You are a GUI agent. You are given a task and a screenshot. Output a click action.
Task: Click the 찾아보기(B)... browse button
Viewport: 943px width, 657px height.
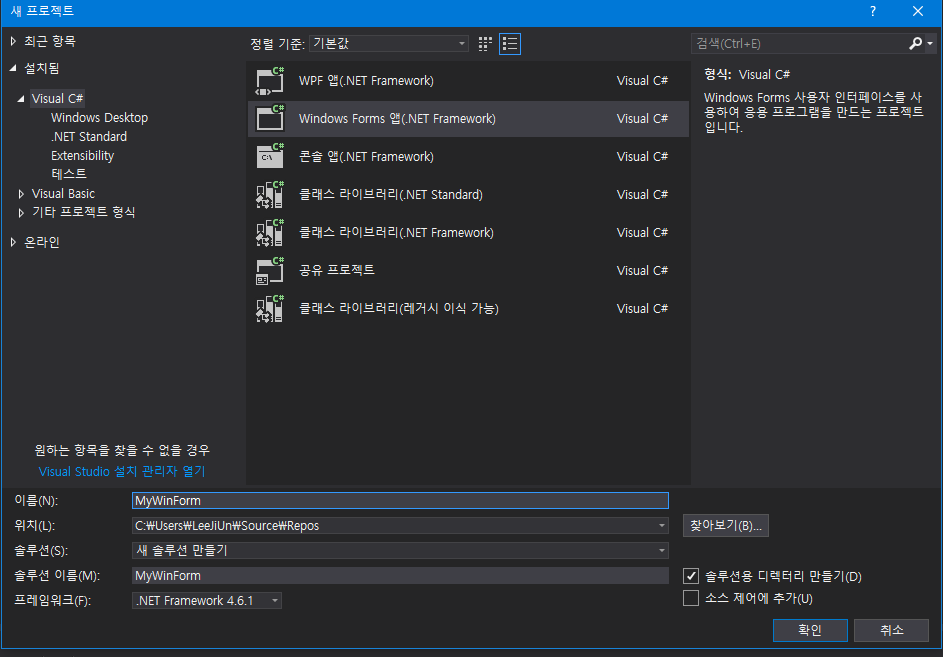pyautogui.click(x=725, y=525)
